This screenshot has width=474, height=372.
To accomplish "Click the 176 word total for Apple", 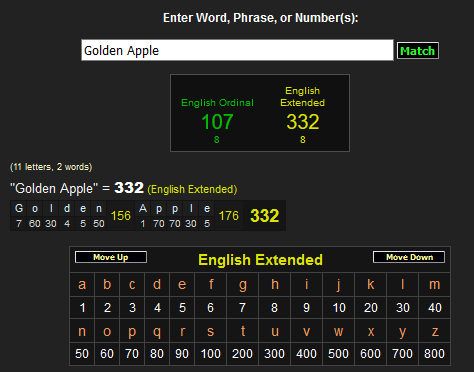I will (x=229, y=216).
